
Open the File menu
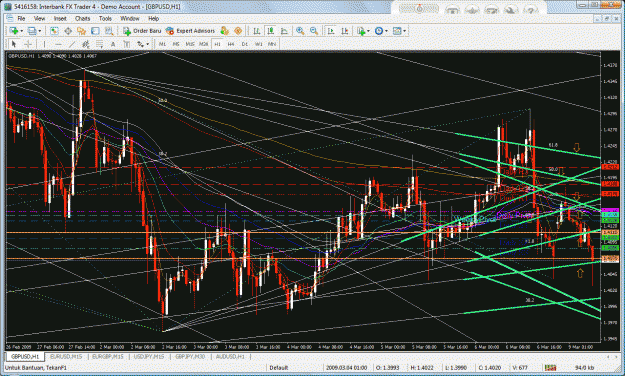[x=21, y=18]
